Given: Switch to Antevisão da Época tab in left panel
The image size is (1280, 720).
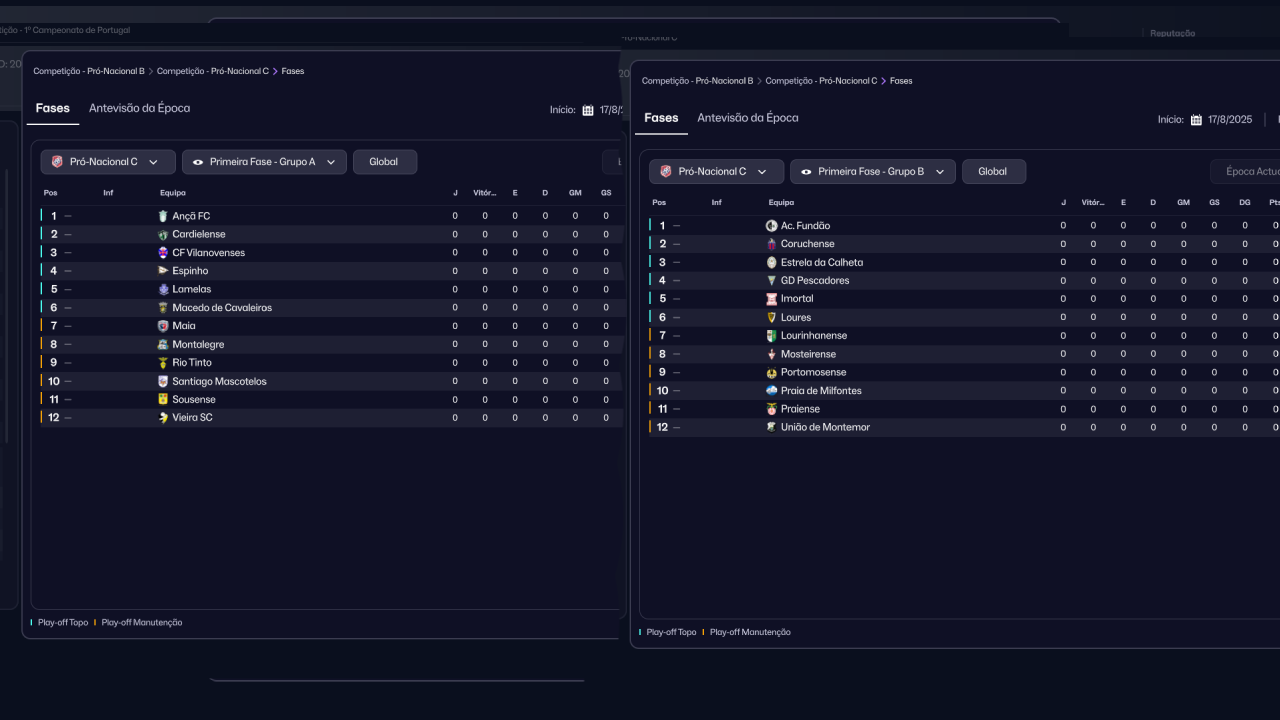Looking at the screenshot, I should [x=139, y=108].
